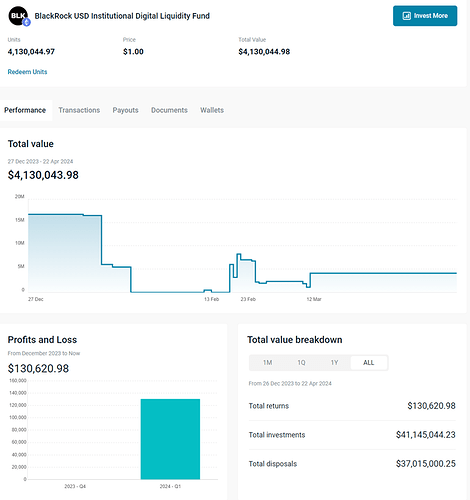Select the 1Y range option
Screen dimensions: 470x500
(334, 363)
